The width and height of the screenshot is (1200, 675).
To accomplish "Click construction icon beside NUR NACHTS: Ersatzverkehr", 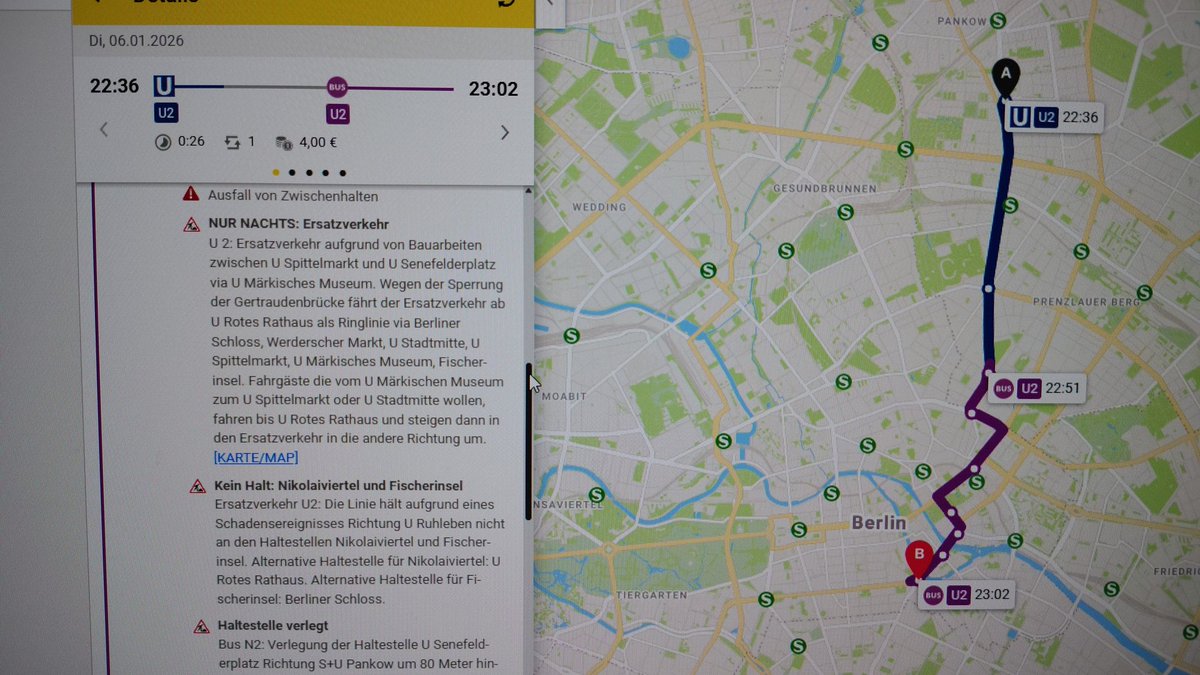I will [x=191, y=225].
